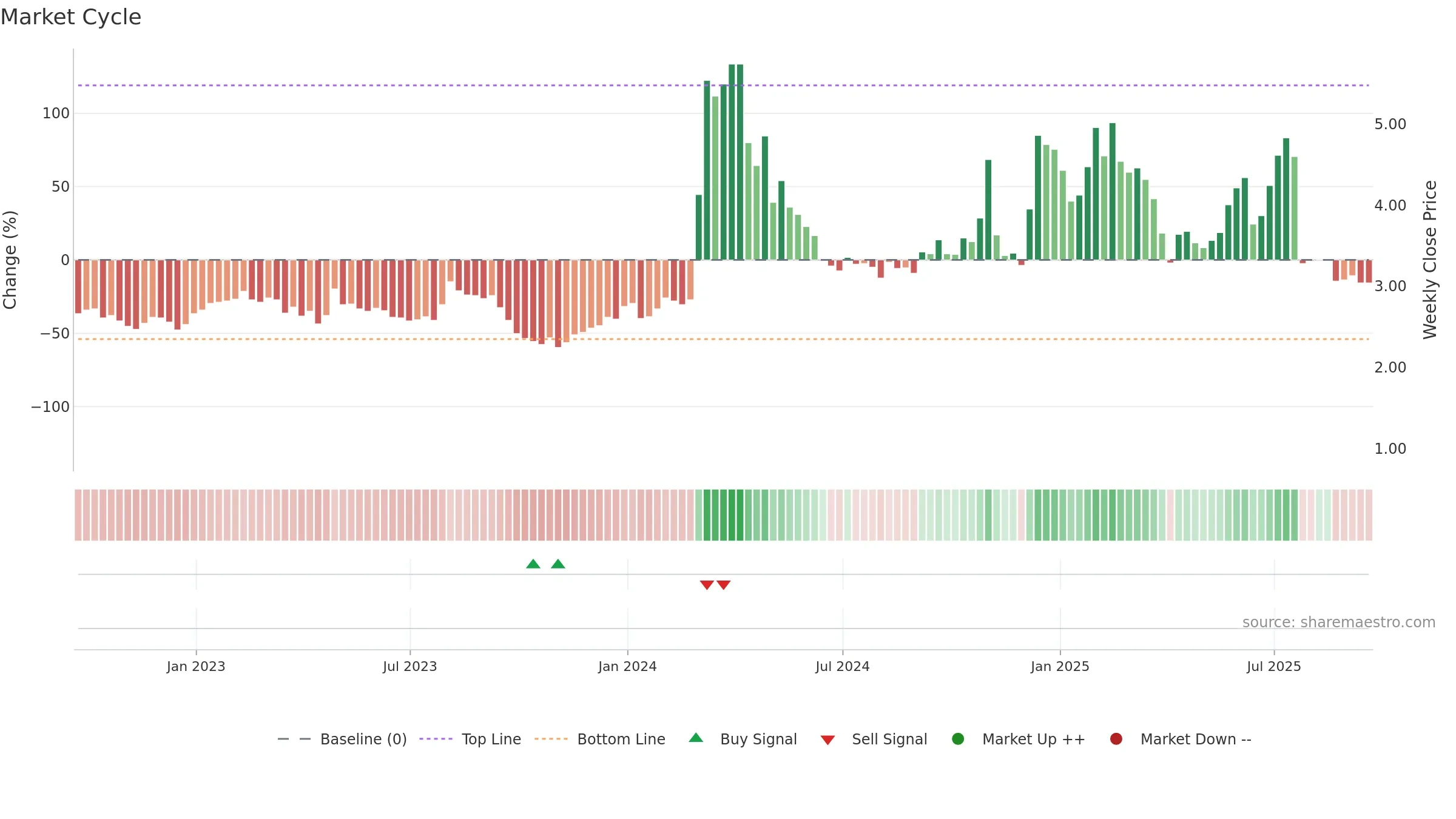Click the Jan 2024 axis label

[627, 667]
